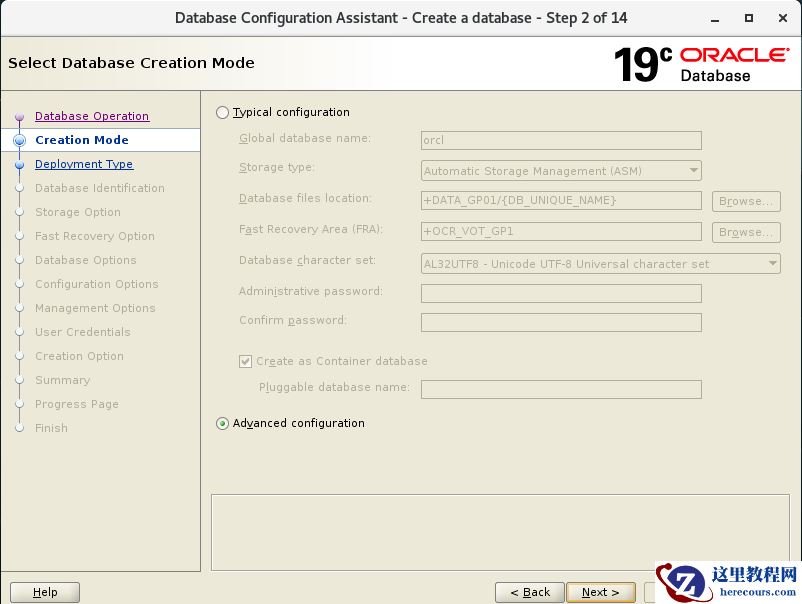Image resolution: width=802 pixels, height=604 pixels.
Task: Click the Storage Option step
Action: 78,212
